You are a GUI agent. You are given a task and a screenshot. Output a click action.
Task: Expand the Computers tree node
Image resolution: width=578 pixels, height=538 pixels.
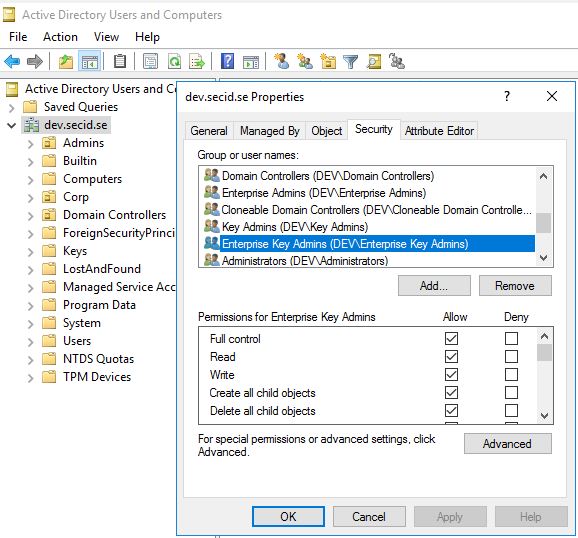pos(31,180)
